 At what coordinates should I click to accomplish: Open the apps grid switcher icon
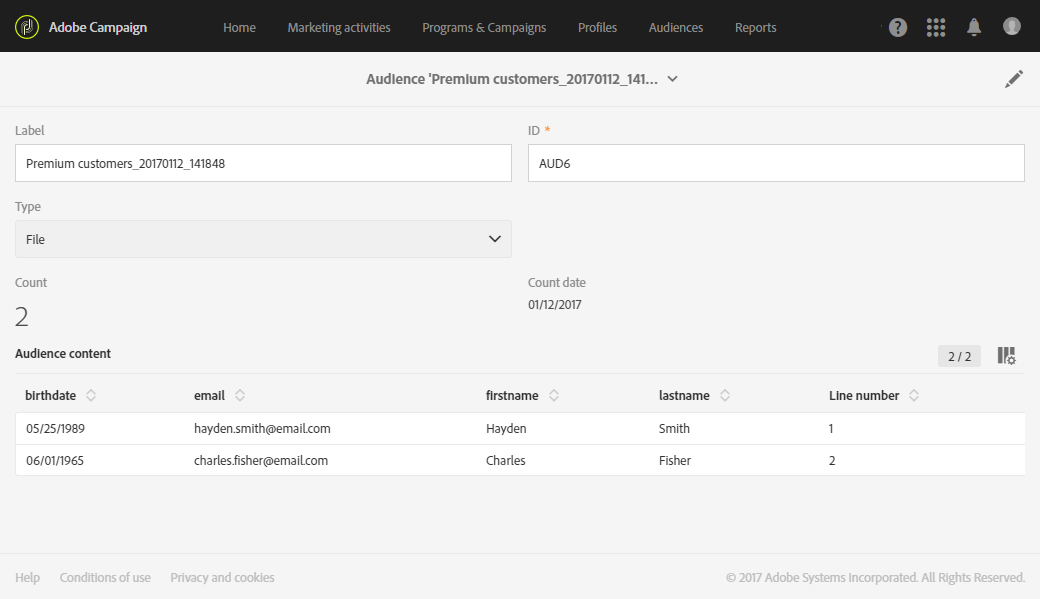[936, 27]
